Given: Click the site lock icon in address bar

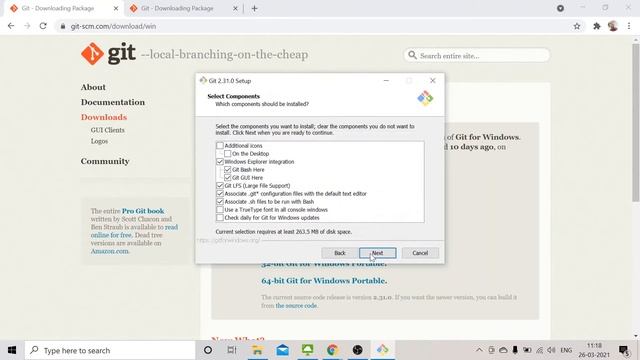Looking at the screenshot, I should tap(62, 26).
